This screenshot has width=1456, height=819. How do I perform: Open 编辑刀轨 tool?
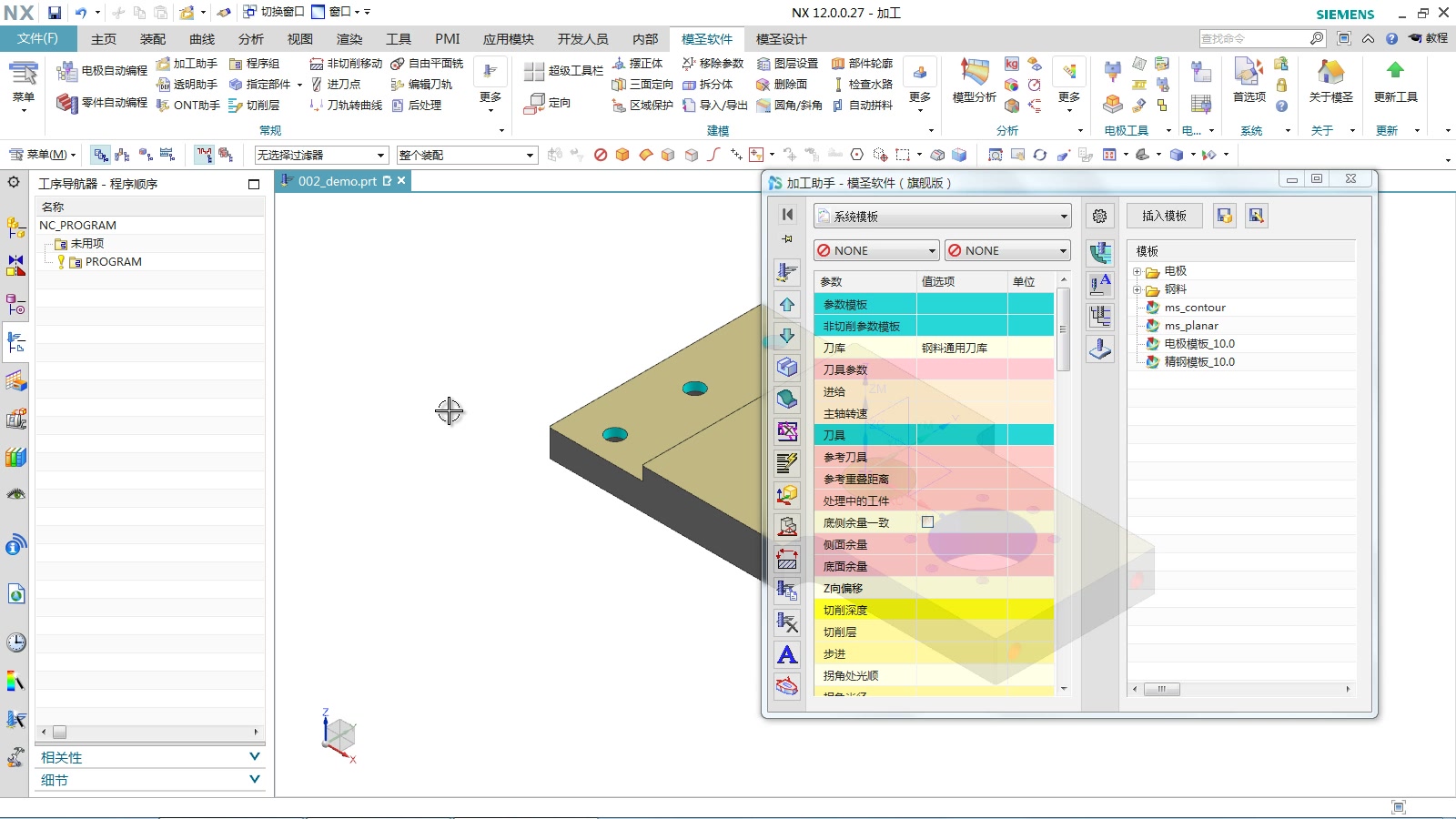(421, 85)
